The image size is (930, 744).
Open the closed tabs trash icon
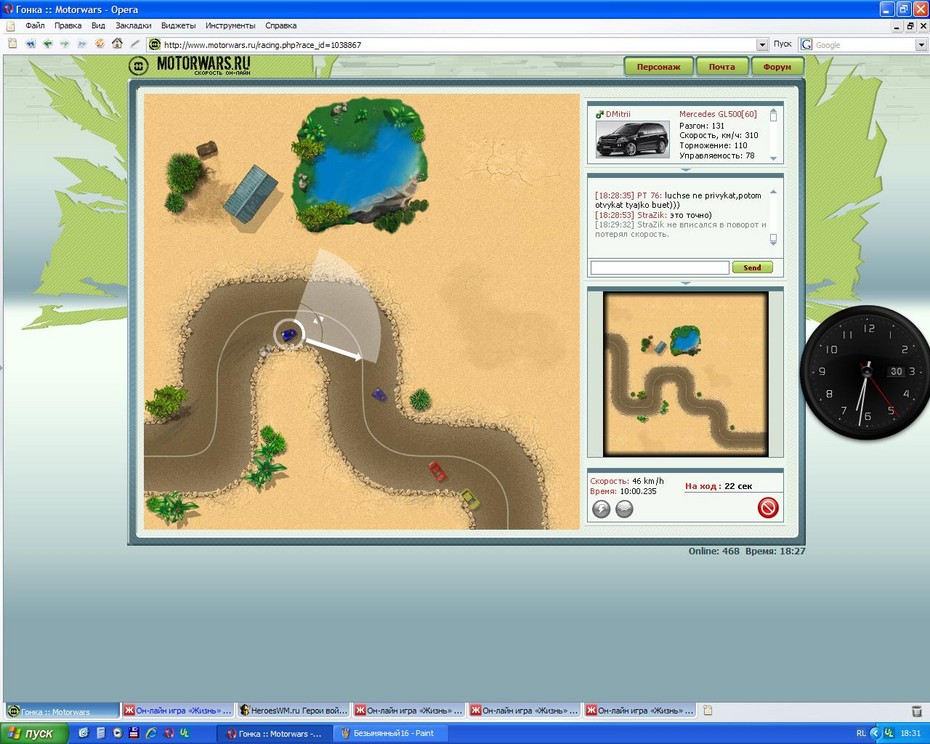point(916,710)
